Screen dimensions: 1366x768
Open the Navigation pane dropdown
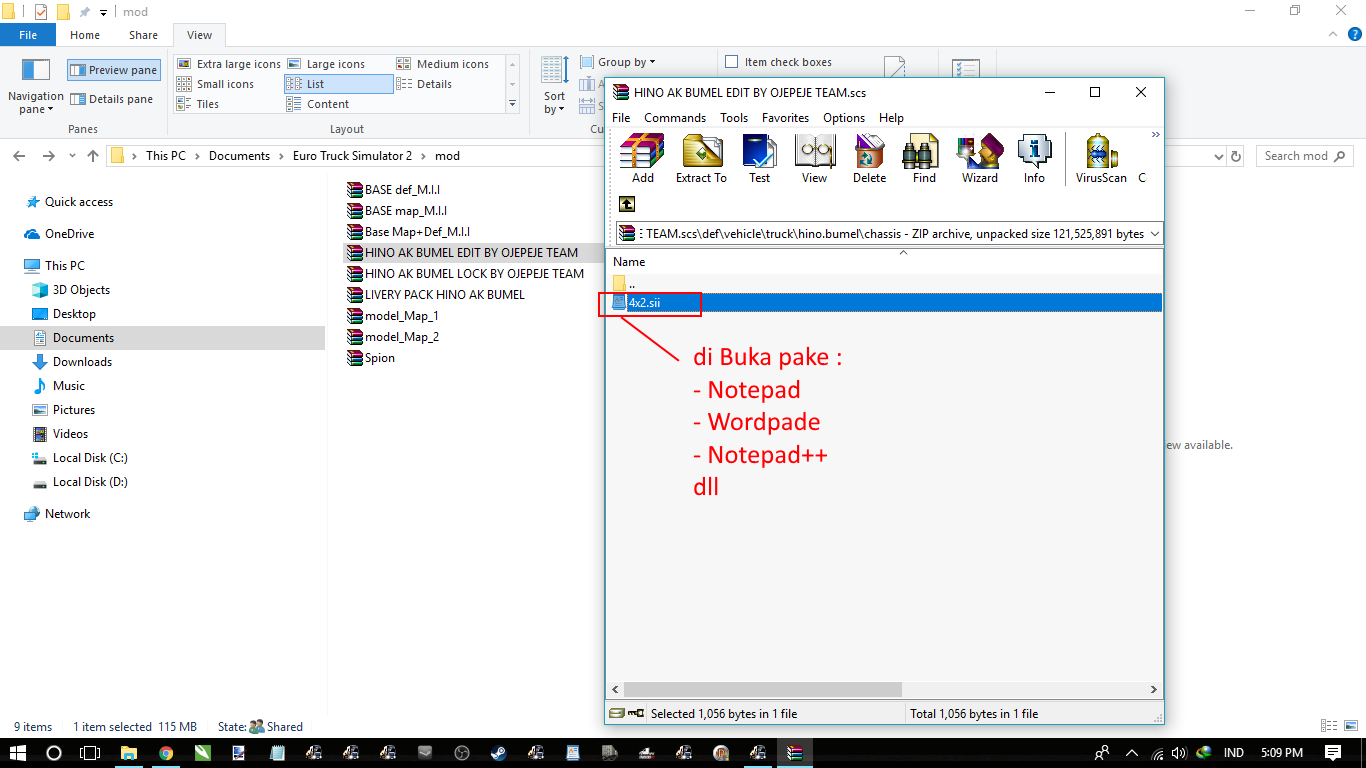35,88
